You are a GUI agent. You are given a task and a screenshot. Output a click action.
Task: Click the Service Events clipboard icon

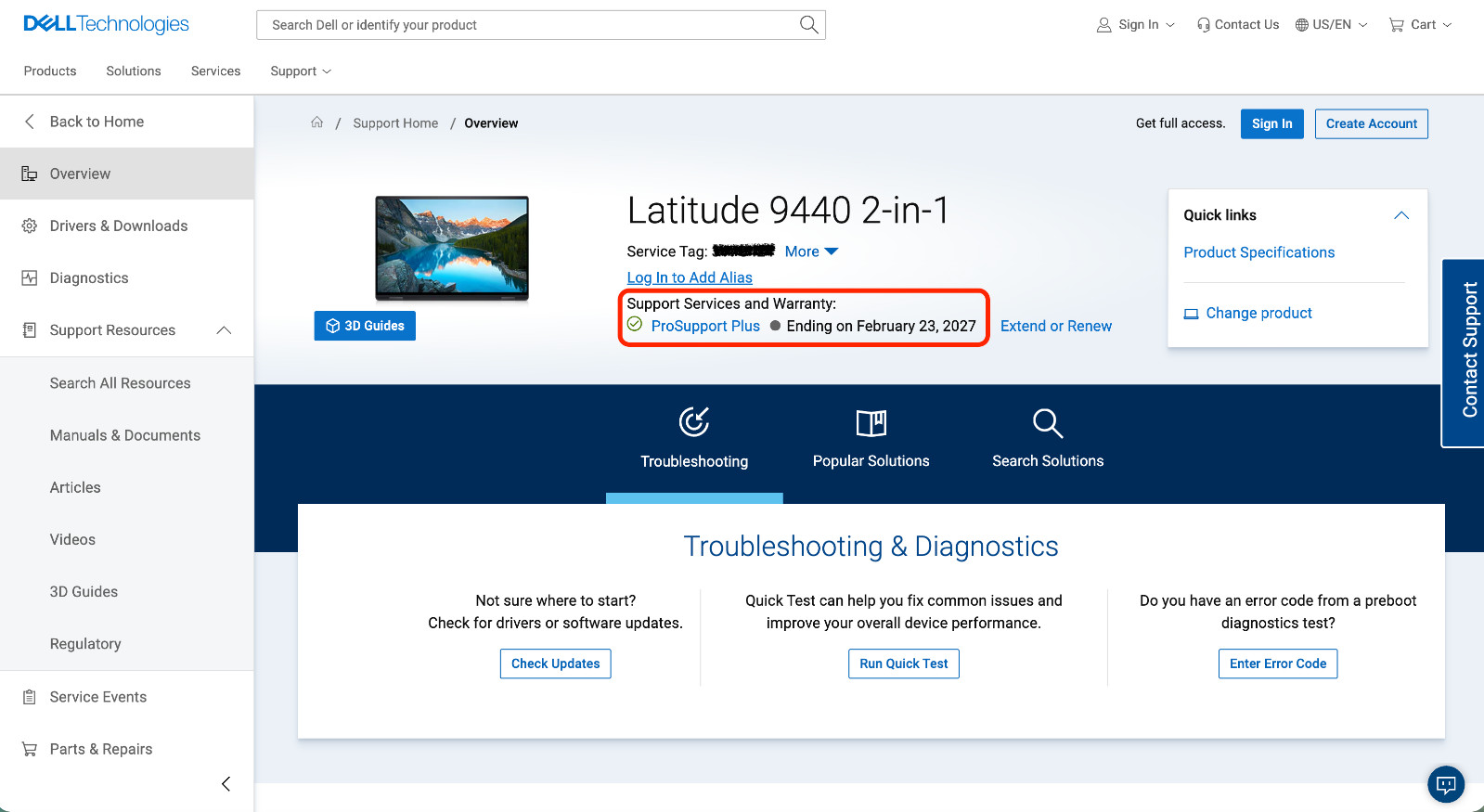pyautogui.click(x=30, y=697)
